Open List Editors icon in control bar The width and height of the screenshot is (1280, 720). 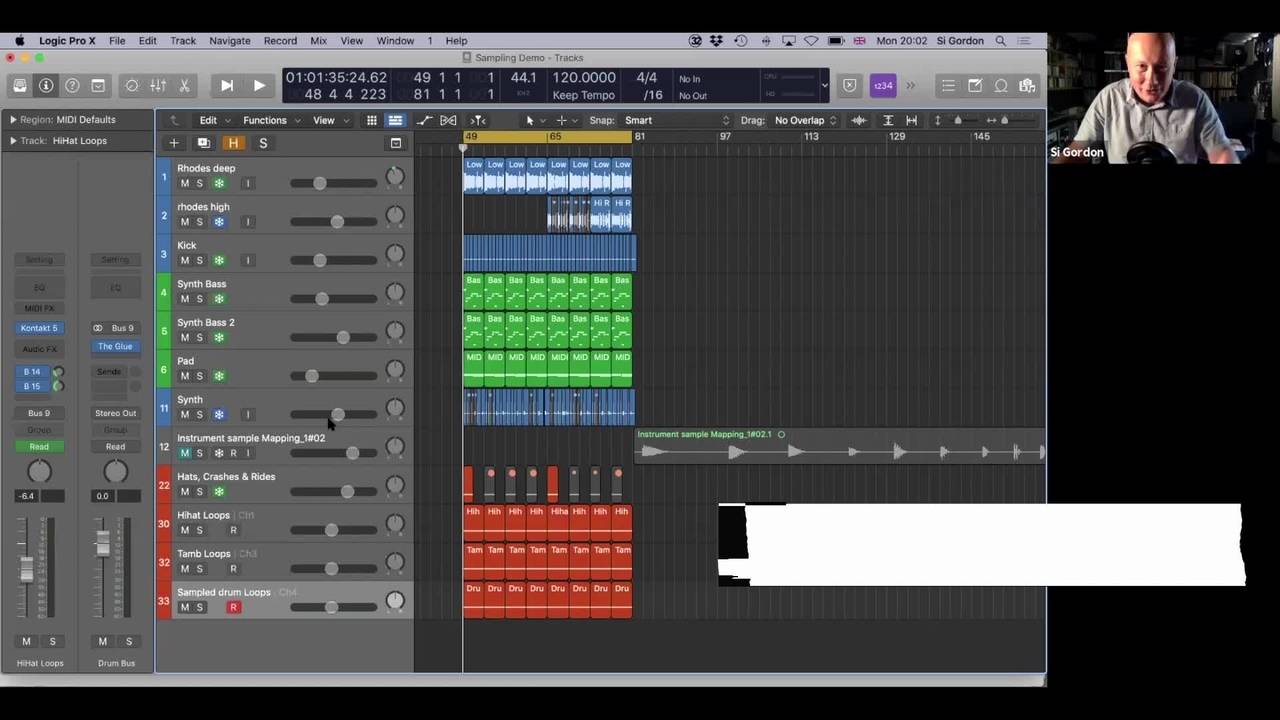point(948,86)
